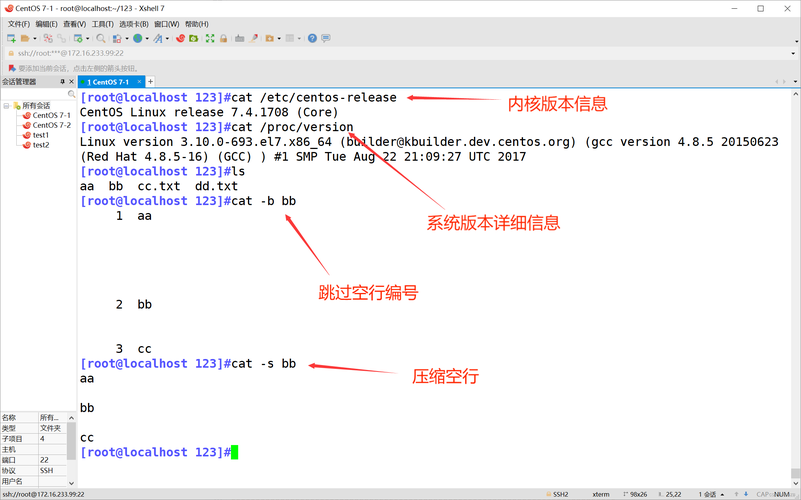The height and width of the screenshot is (500, 801).
Task: Open the 编辑(E) menu
Action: [46, 24]
